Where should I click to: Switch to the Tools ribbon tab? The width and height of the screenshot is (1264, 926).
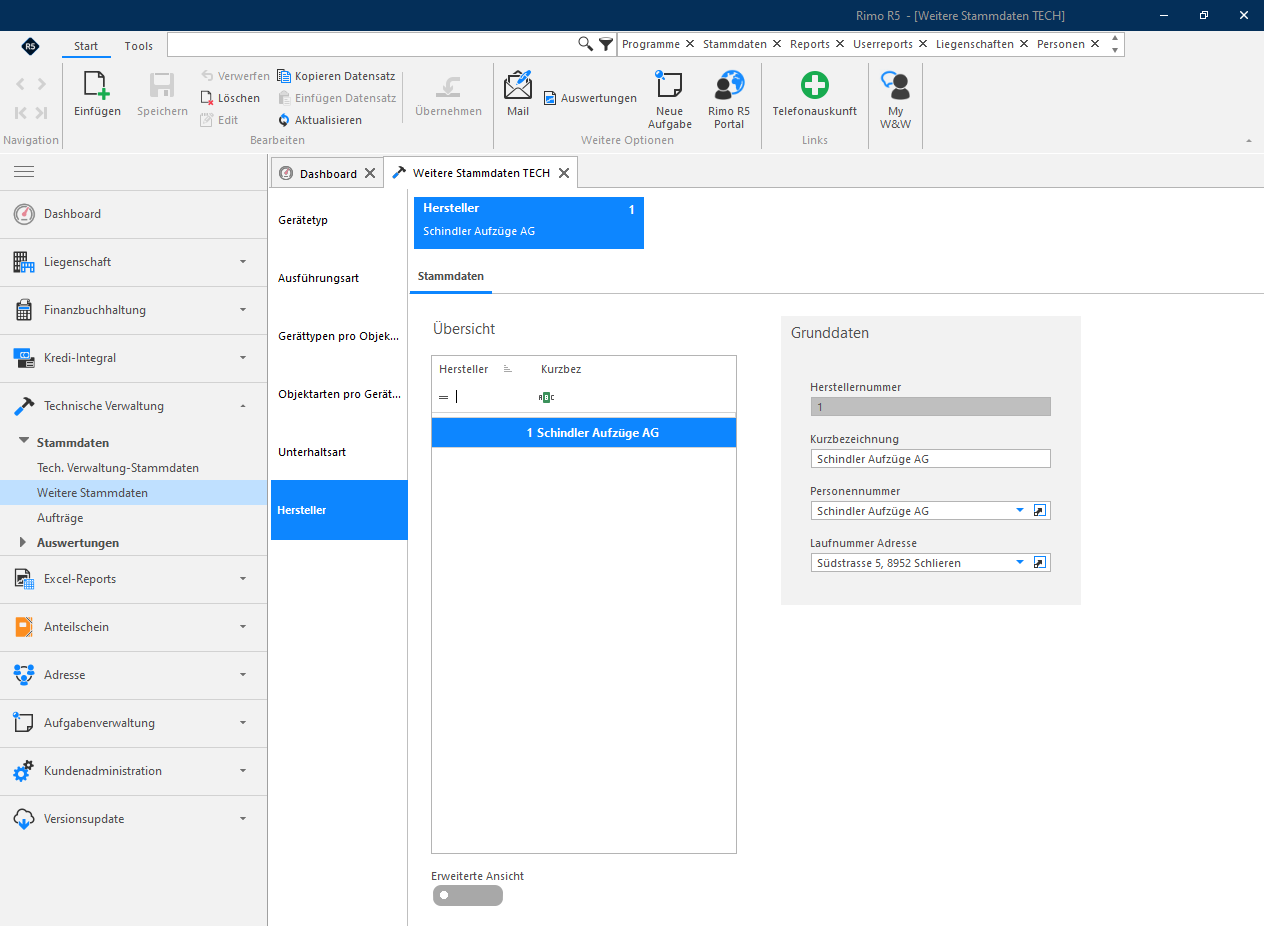pyautogui.click(x=139, y=46)
